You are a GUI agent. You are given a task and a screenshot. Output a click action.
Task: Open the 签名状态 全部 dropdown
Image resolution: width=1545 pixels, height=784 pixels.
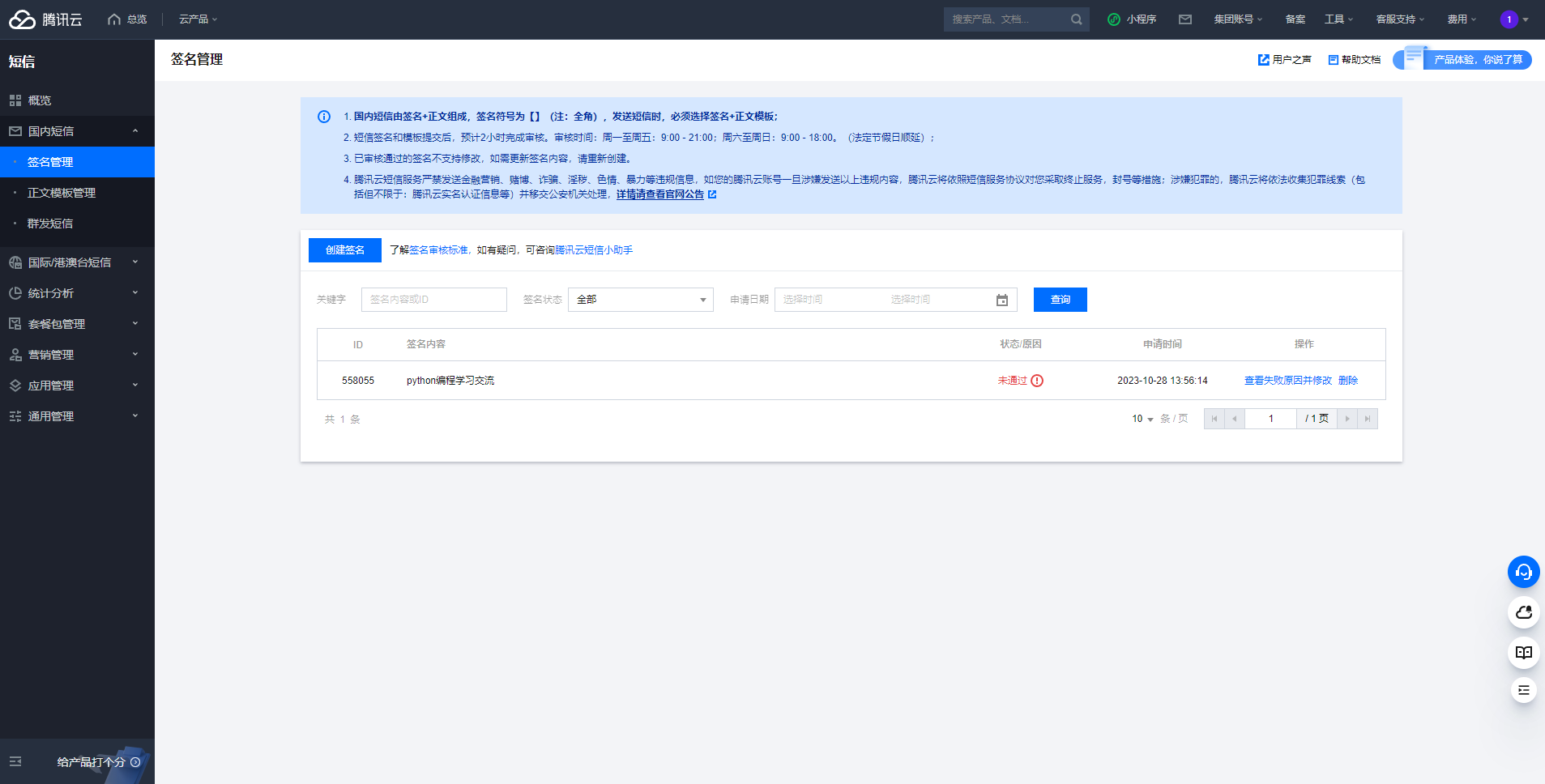pyautogui.click(x=641, y=300)
